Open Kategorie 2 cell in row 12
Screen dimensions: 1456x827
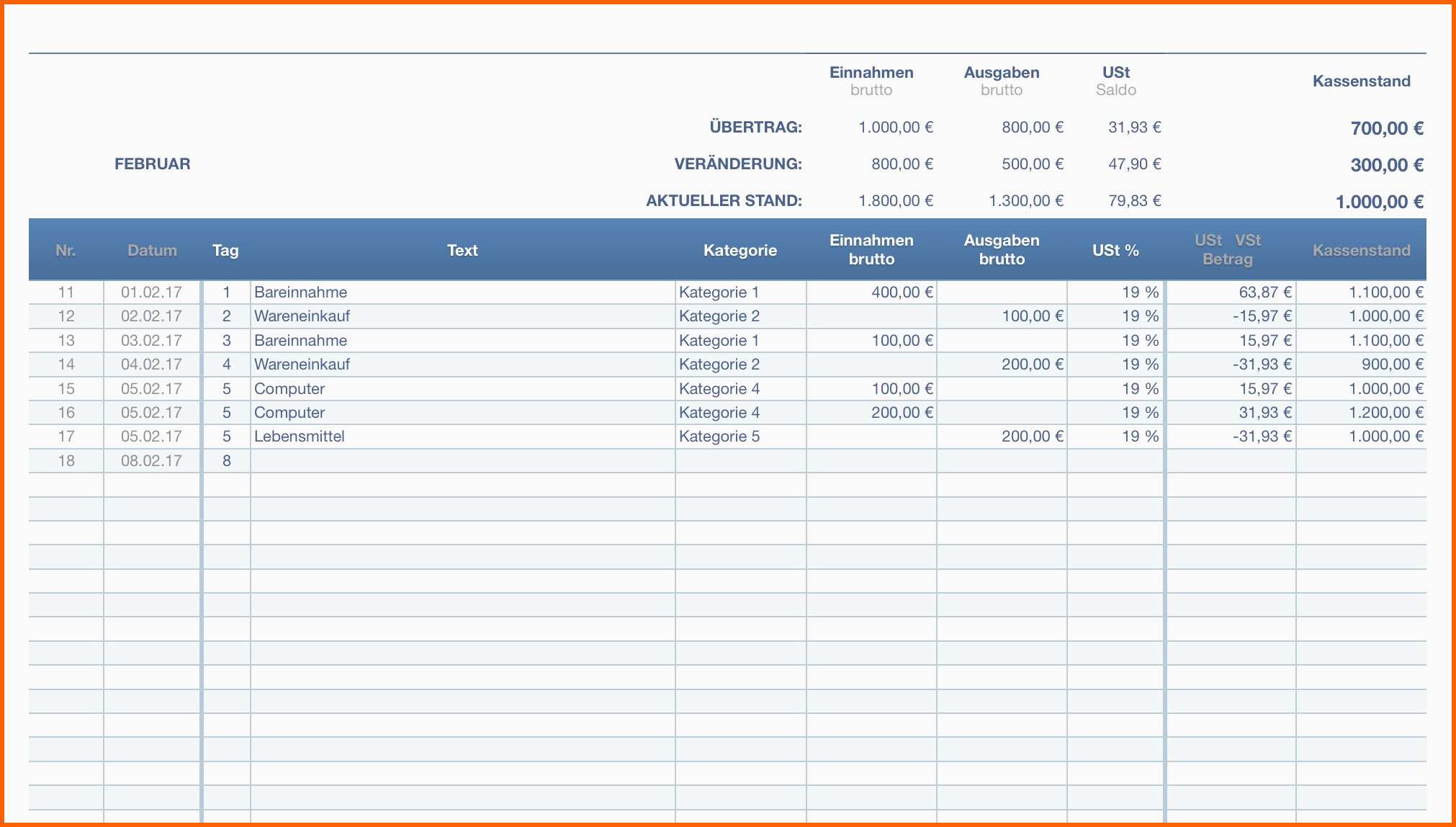719,316
